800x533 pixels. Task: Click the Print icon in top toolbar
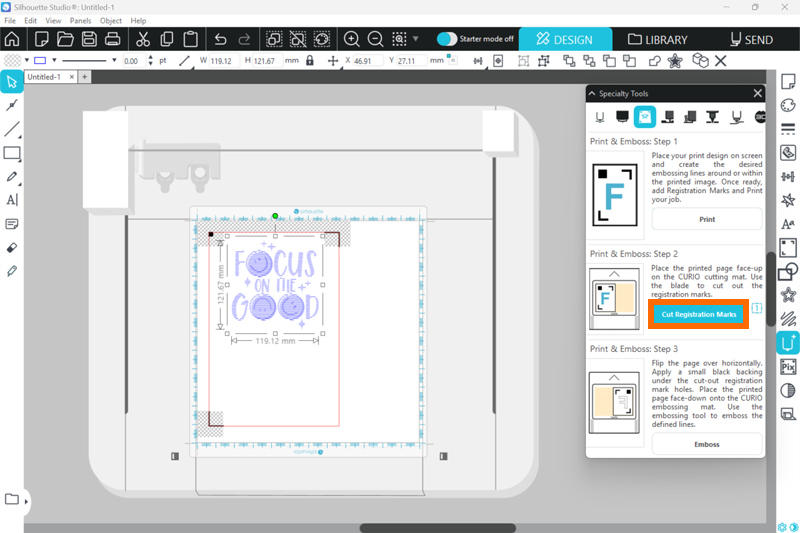click(x=113, y=40)
